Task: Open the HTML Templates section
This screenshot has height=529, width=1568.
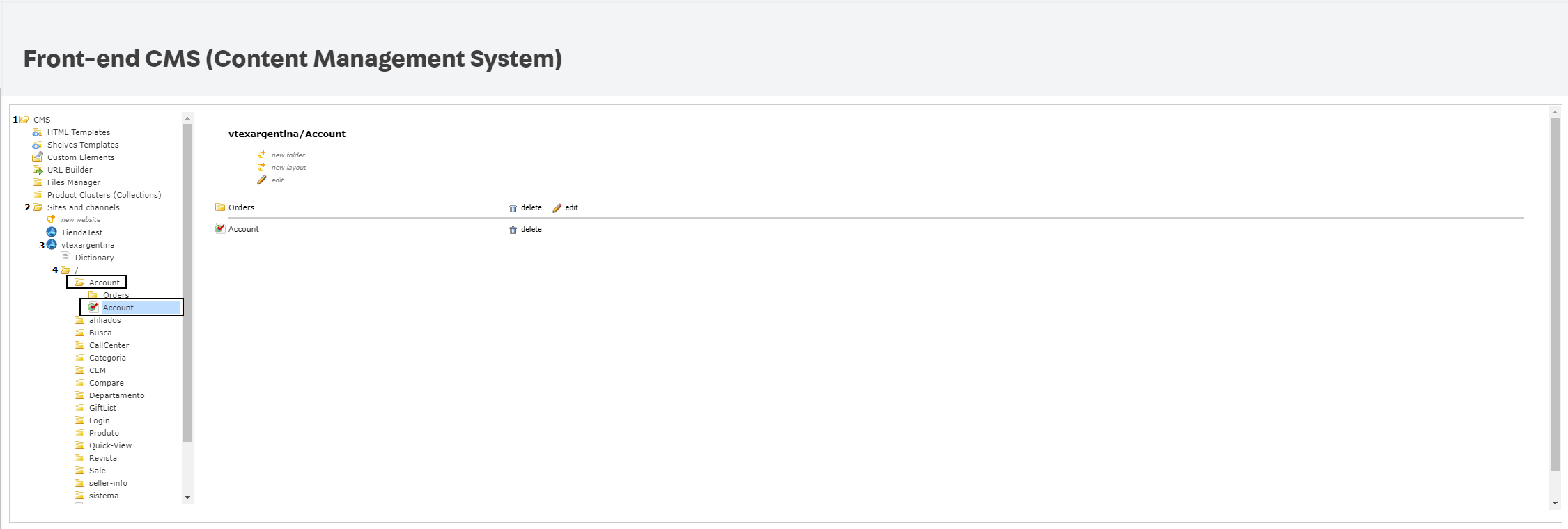Action: coord(78,132)
